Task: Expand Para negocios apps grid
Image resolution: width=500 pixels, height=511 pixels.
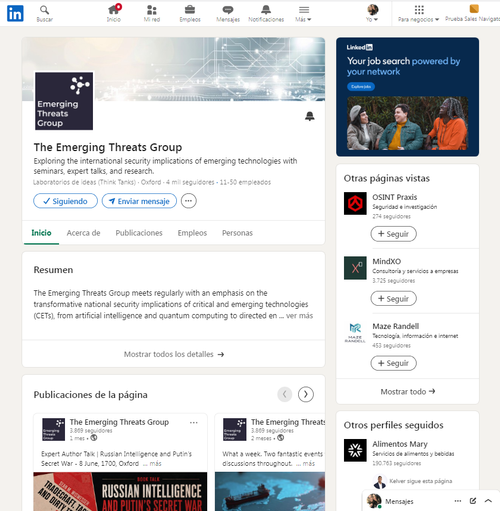Action: 419,14
